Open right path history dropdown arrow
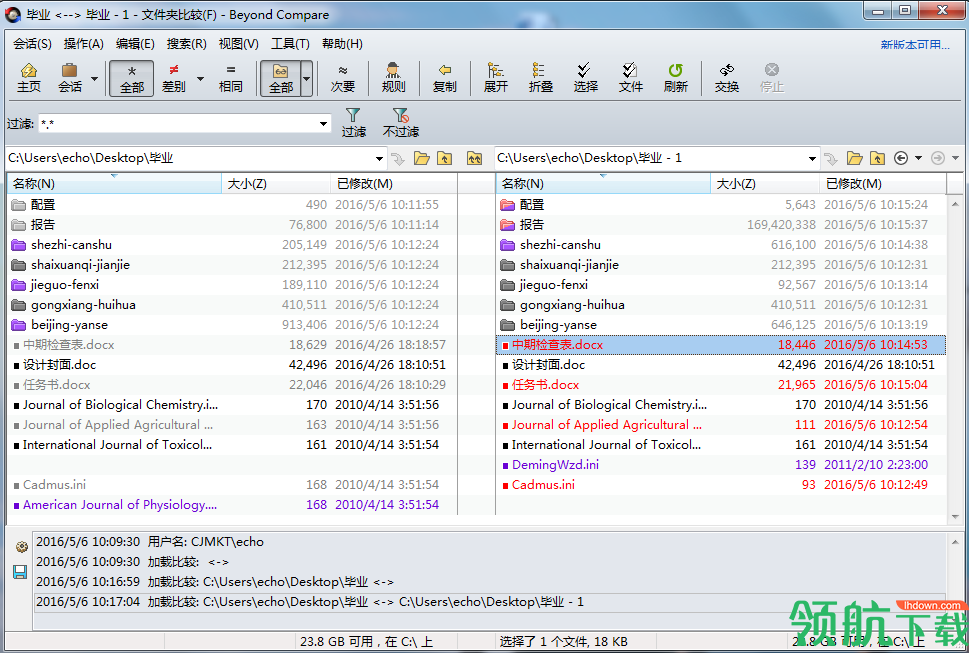This screenshot has width=969, height=653. [x=812, y=159]
